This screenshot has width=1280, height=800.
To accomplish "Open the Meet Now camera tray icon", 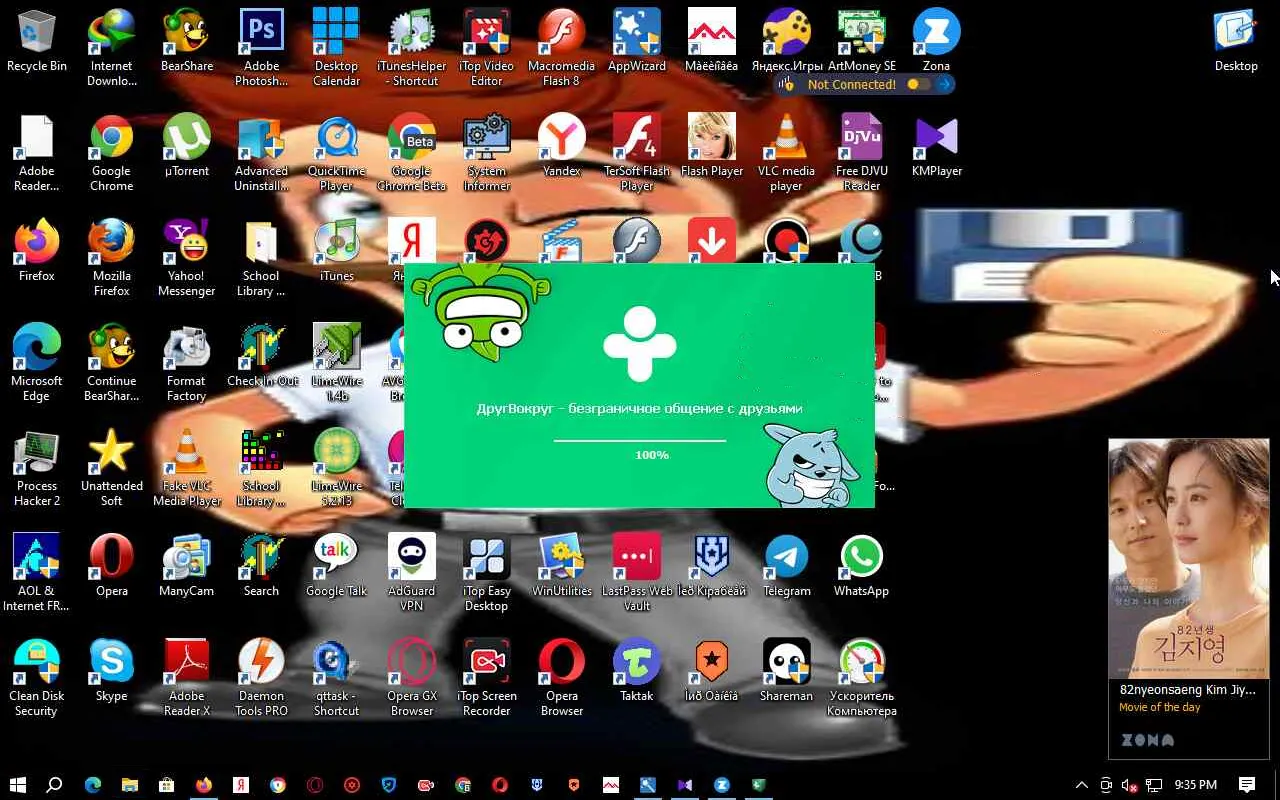I will click(1106, 785).
